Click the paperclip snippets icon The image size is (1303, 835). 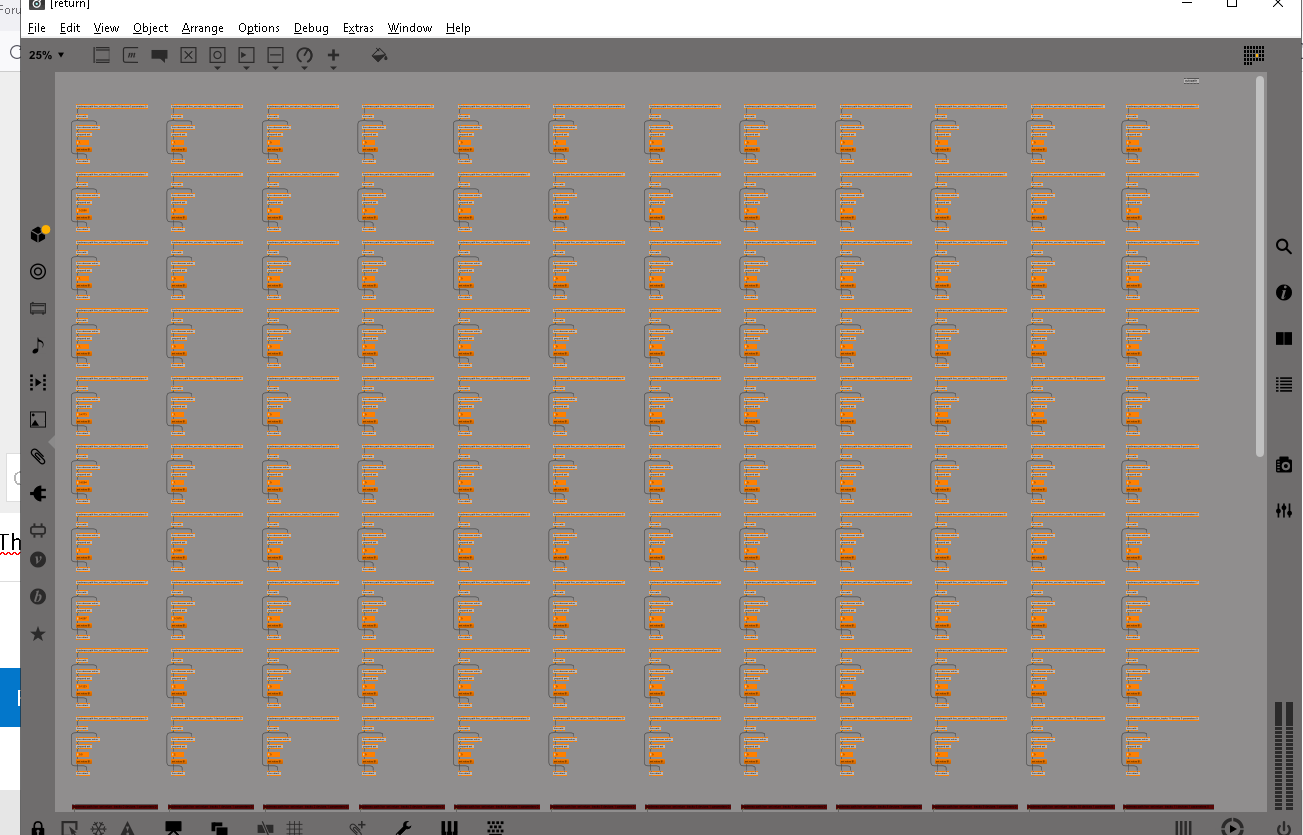tap(38, 457)
